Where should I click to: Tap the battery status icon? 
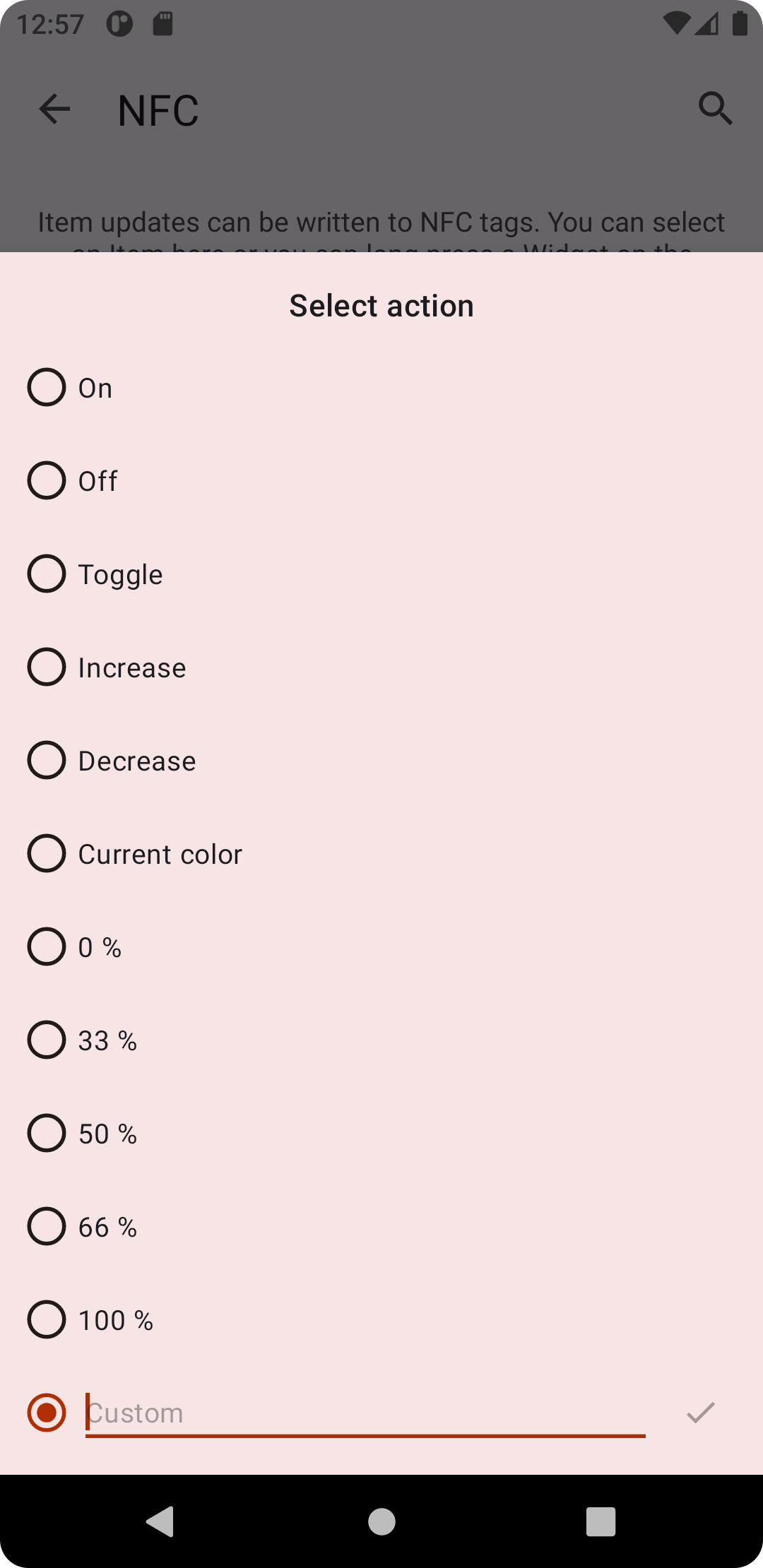click(x=740, y=23)
